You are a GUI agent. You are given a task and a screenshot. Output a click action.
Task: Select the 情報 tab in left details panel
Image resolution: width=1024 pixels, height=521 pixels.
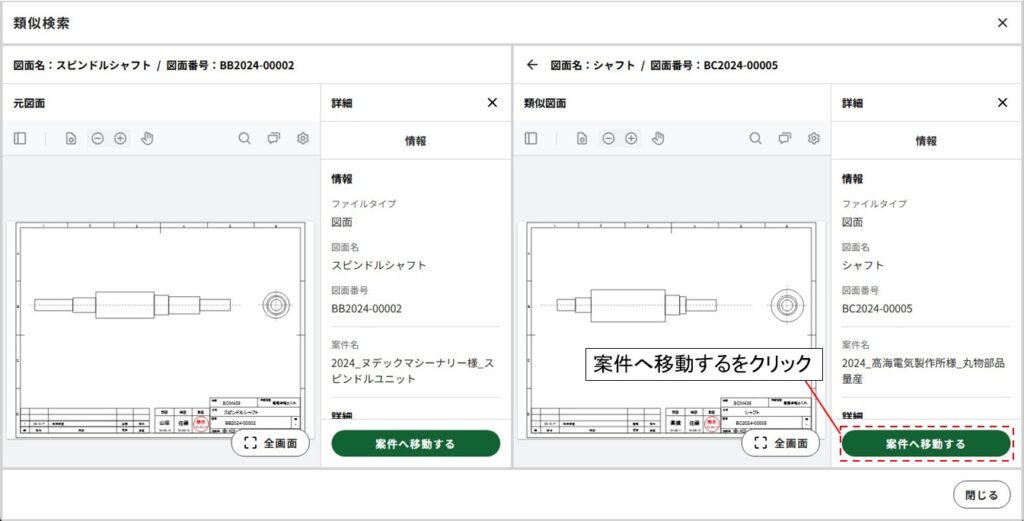pos(415,141)
